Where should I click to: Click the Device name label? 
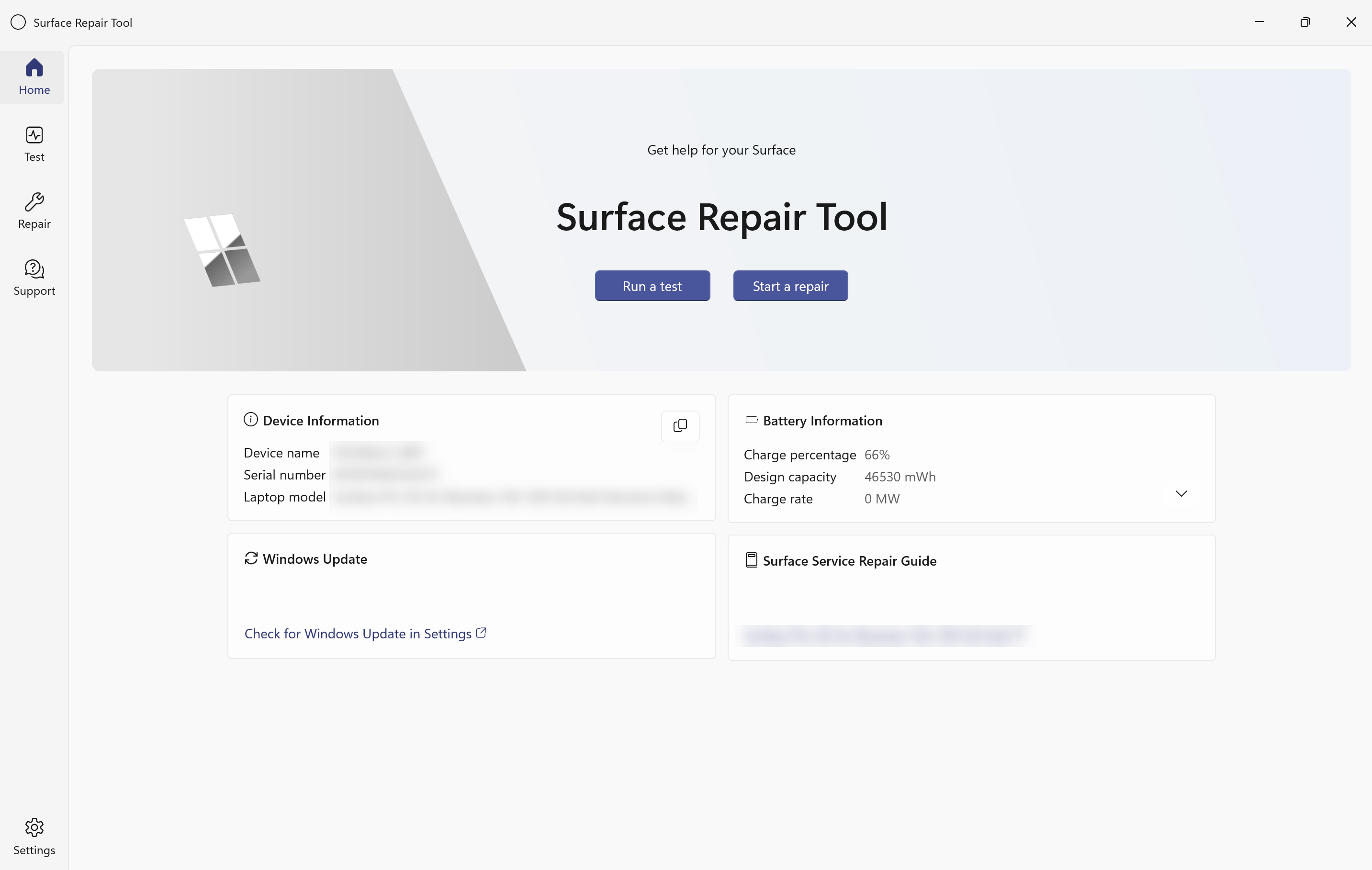281,452
